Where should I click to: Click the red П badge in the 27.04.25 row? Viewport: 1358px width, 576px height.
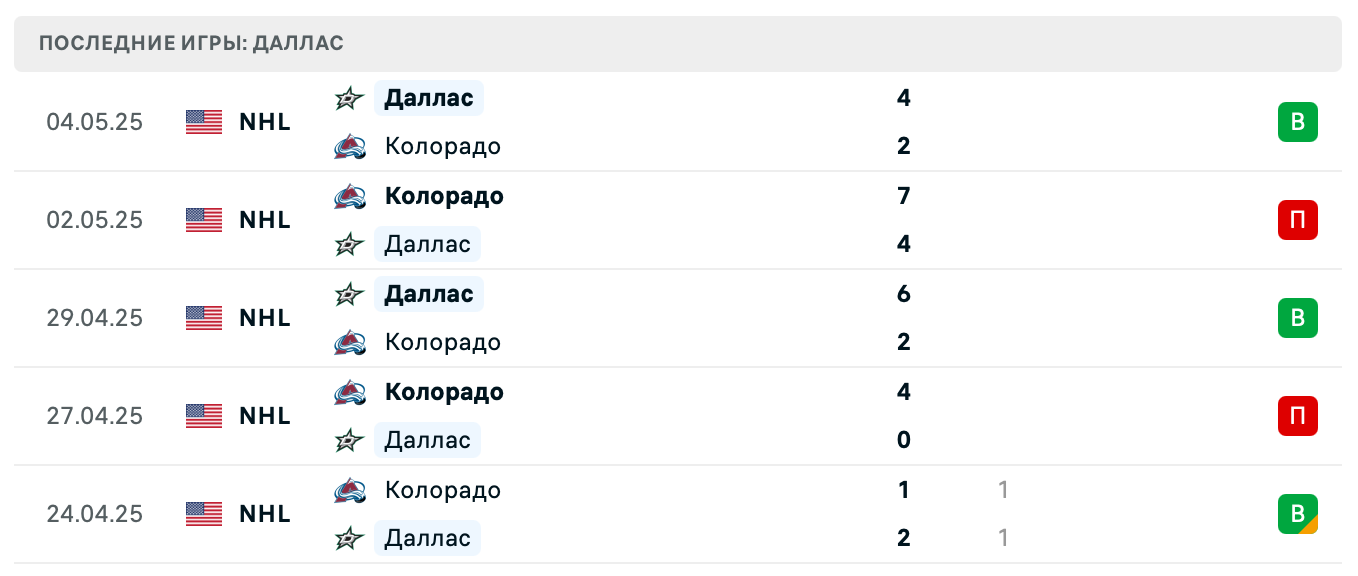[x=1298, y=416]
